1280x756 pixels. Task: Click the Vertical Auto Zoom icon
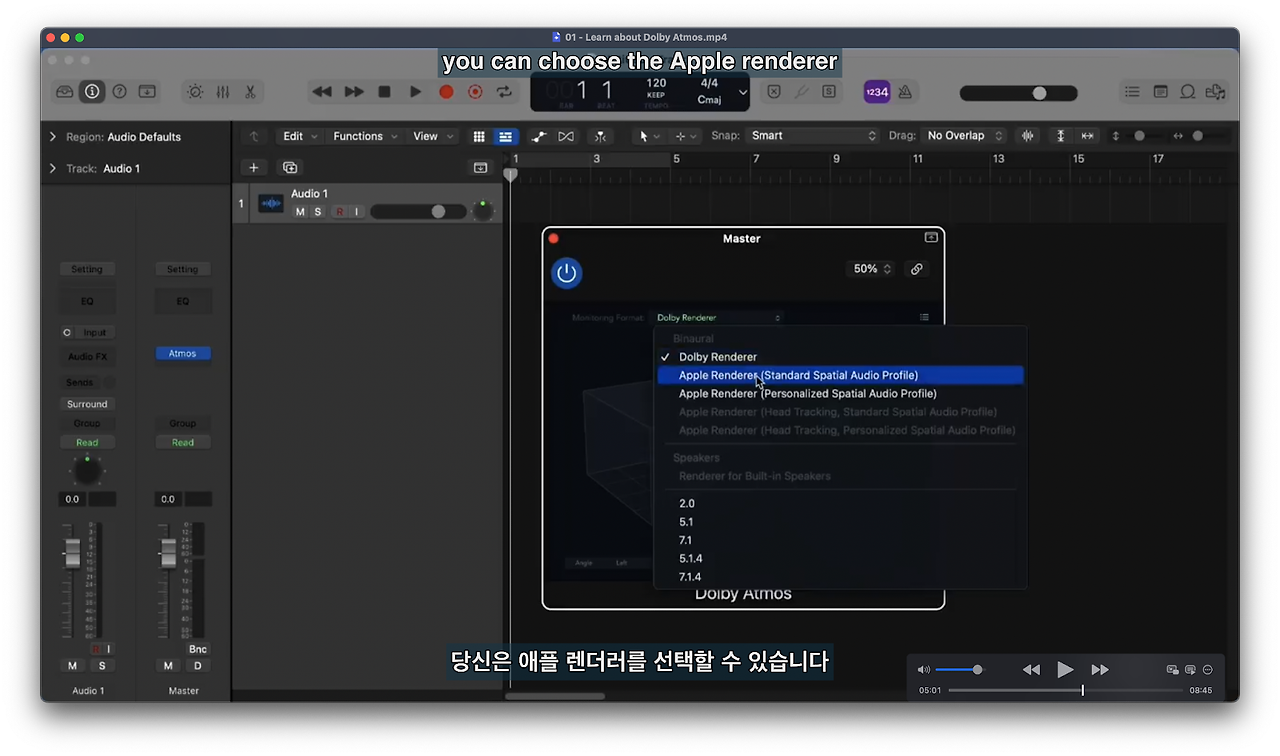click(1060, 136)
